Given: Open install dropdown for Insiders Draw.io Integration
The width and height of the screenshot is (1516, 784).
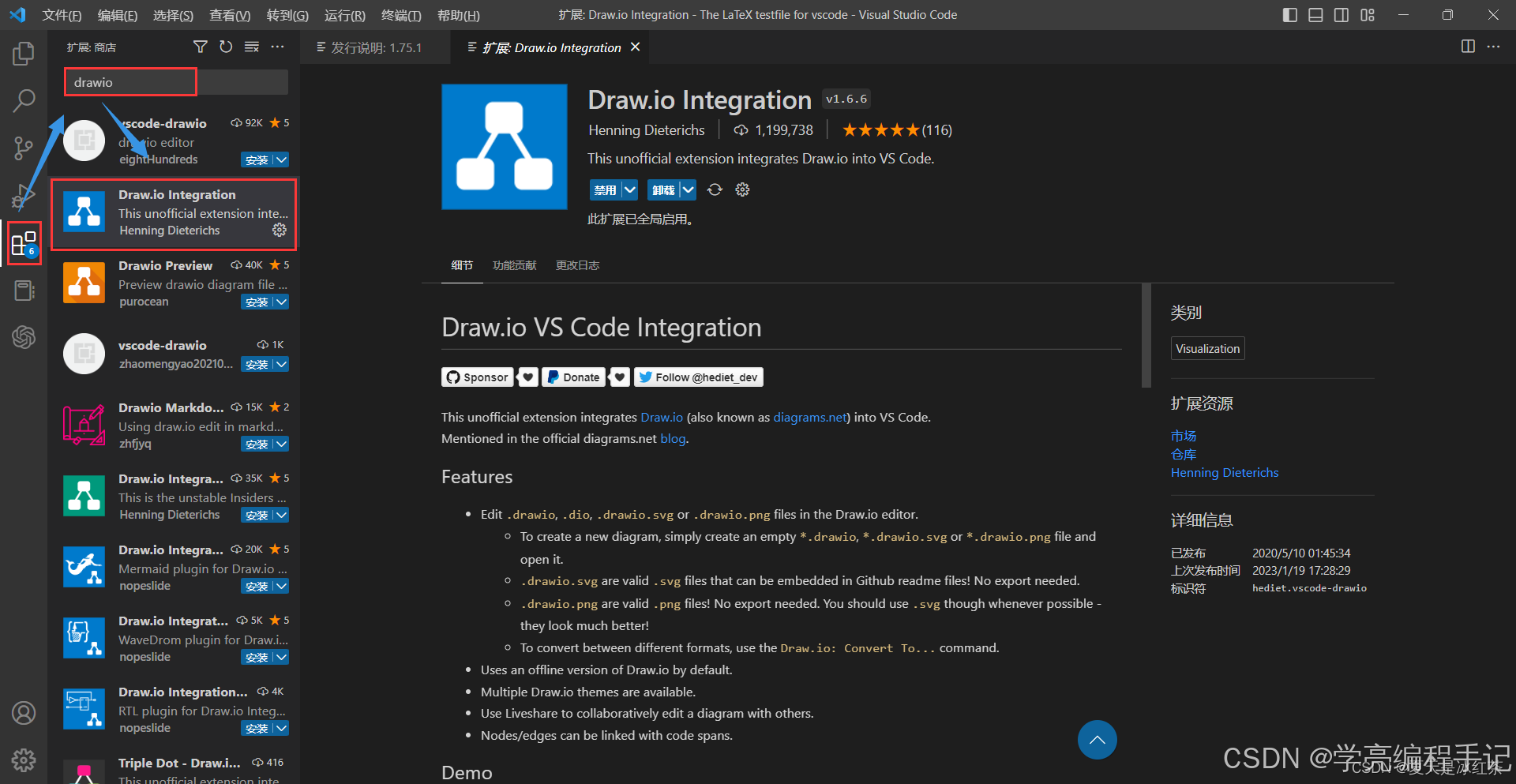Looking at the screenshot, I should coord(282,515).
